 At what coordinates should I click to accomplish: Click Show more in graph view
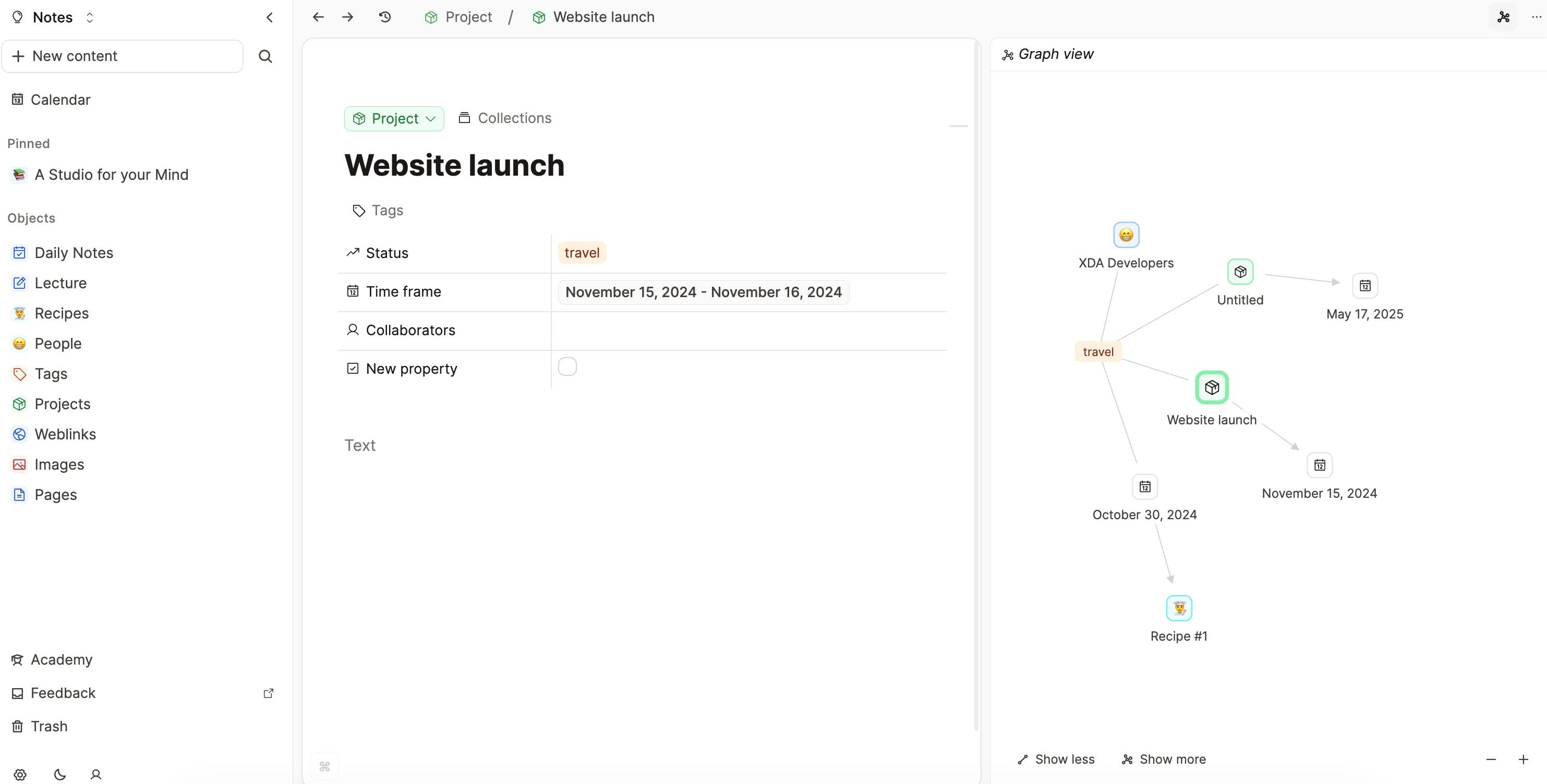tap(1163, 759)
